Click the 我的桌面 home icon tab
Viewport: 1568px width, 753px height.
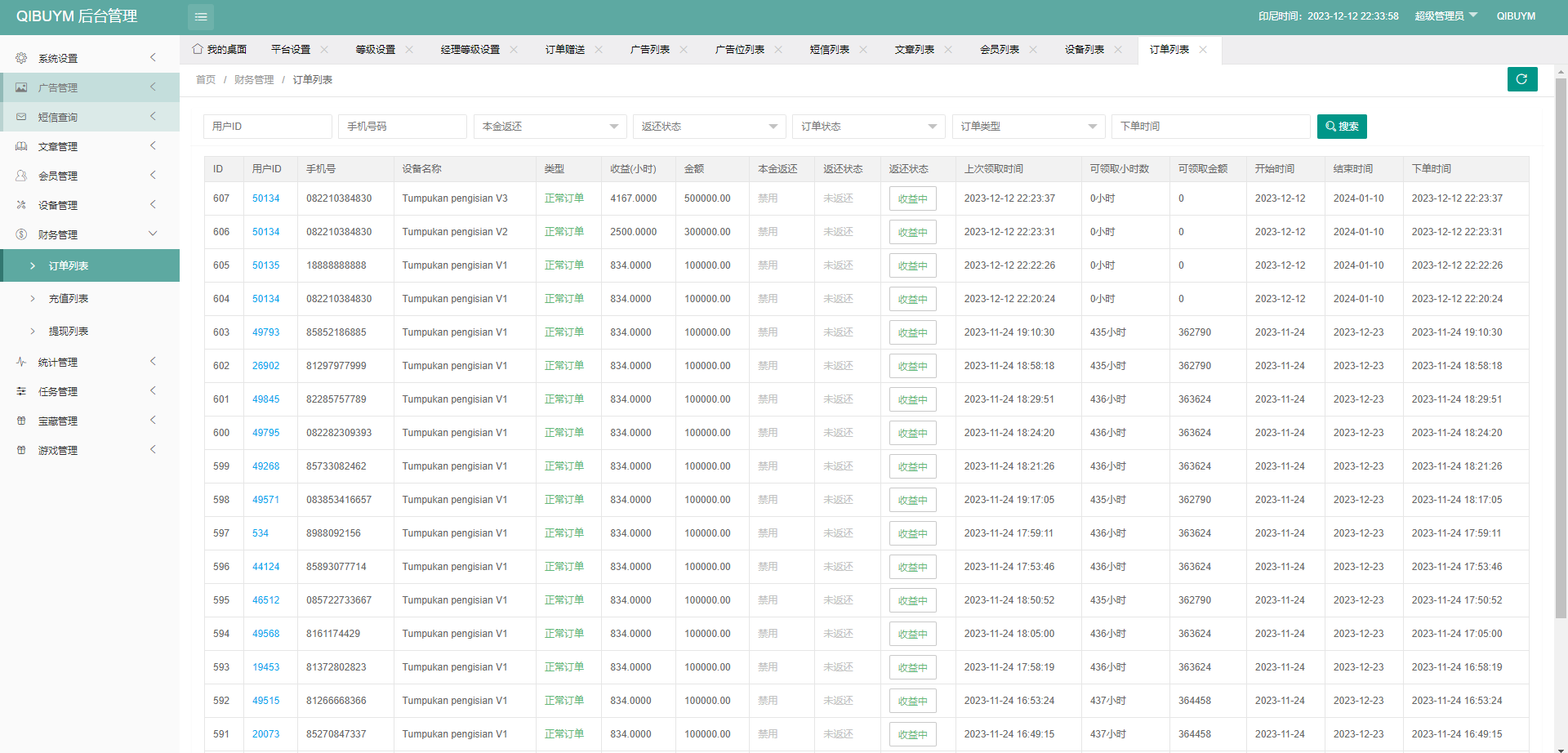coord(198,49)
